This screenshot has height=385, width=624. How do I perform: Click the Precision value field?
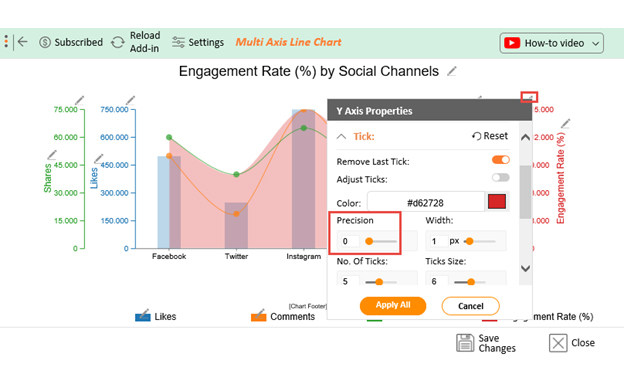[x=349, y=241]
